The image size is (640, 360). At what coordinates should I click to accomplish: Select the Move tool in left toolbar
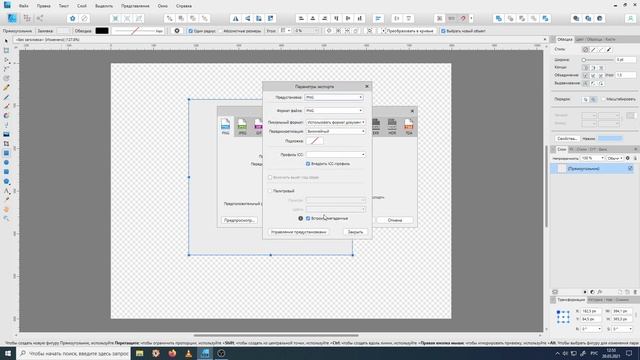[6, 41]
